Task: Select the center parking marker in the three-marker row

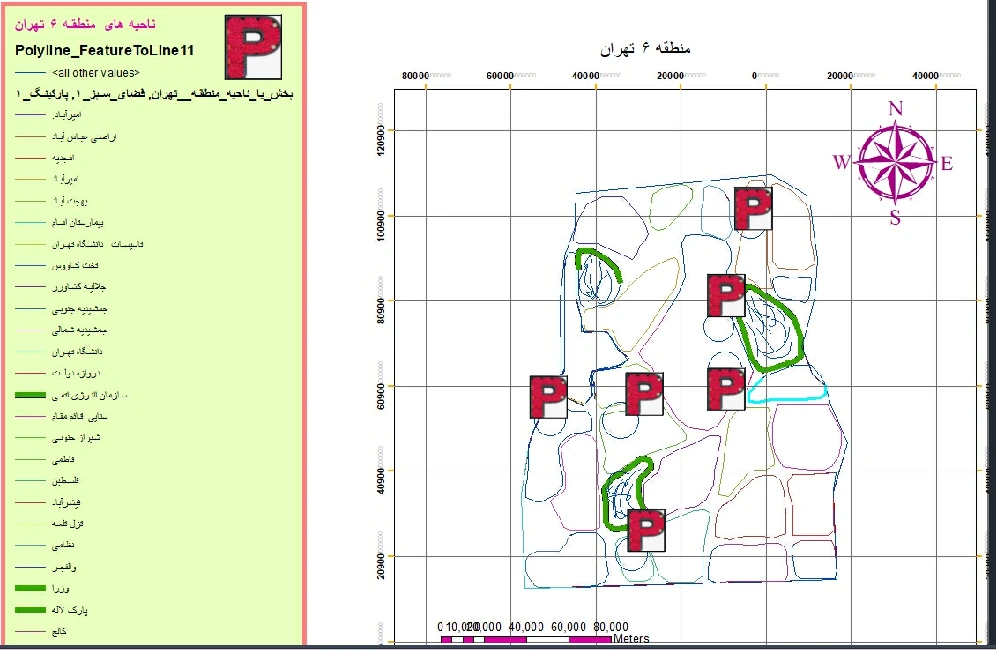Action: (x=644, y=394)
